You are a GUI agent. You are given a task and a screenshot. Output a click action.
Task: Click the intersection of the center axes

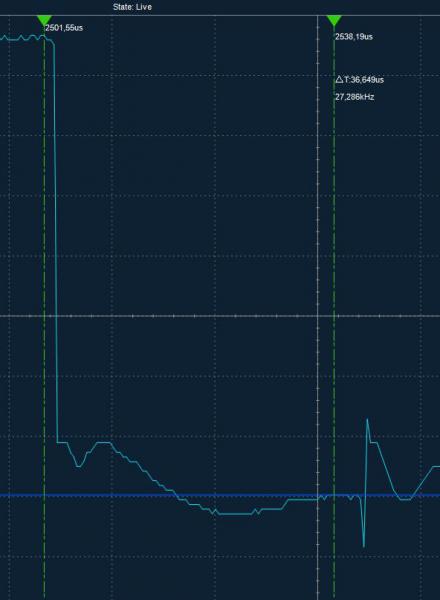point(318,316)
